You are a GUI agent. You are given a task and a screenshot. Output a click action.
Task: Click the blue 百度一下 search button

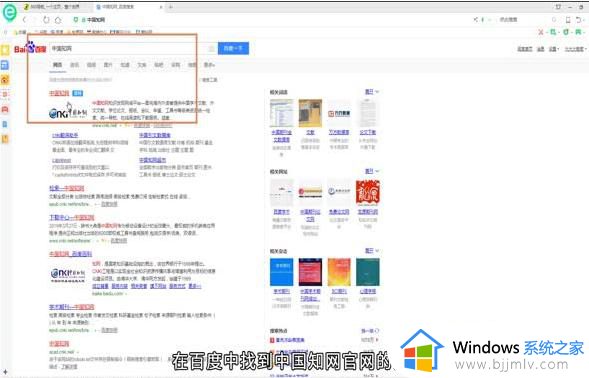pos(233,48)
